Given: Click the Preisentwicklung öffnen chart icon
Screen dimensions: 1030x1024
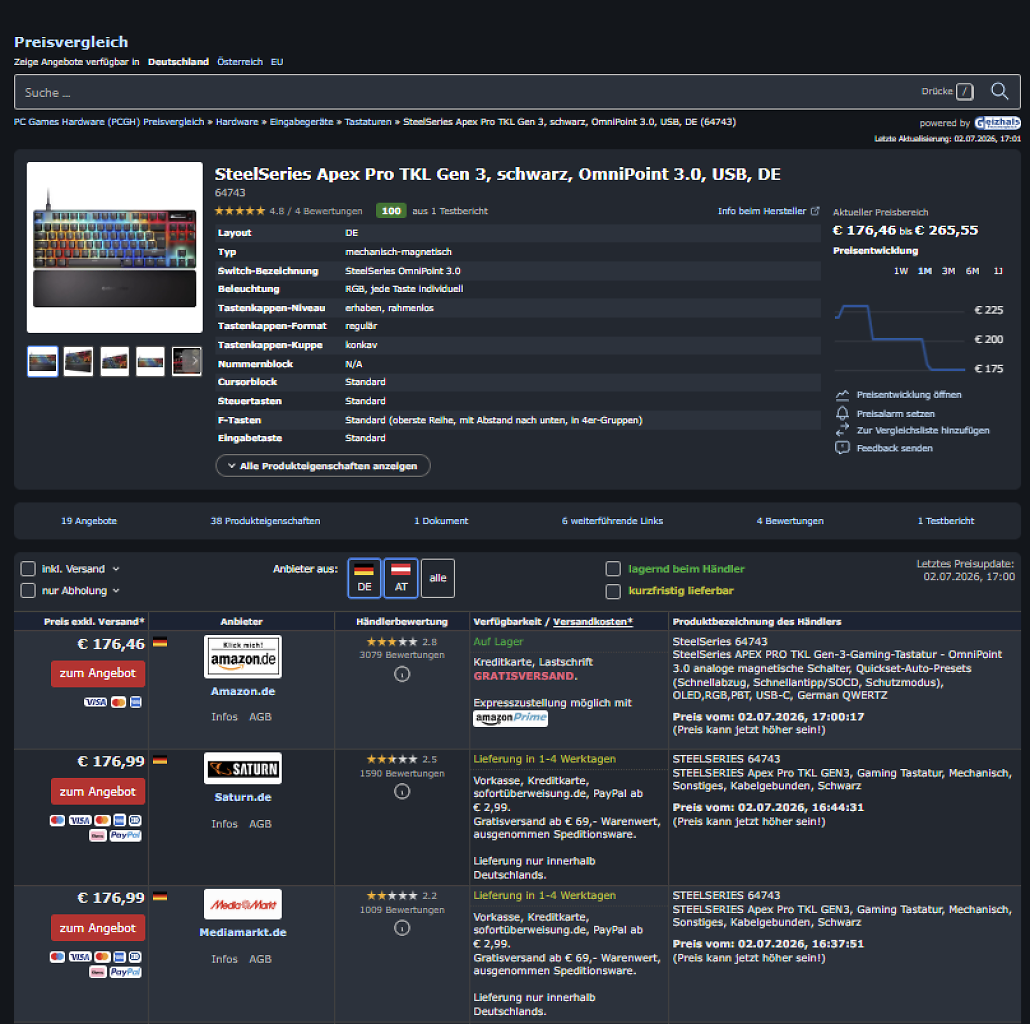Looking at the screenshot, I should (842, 395).
